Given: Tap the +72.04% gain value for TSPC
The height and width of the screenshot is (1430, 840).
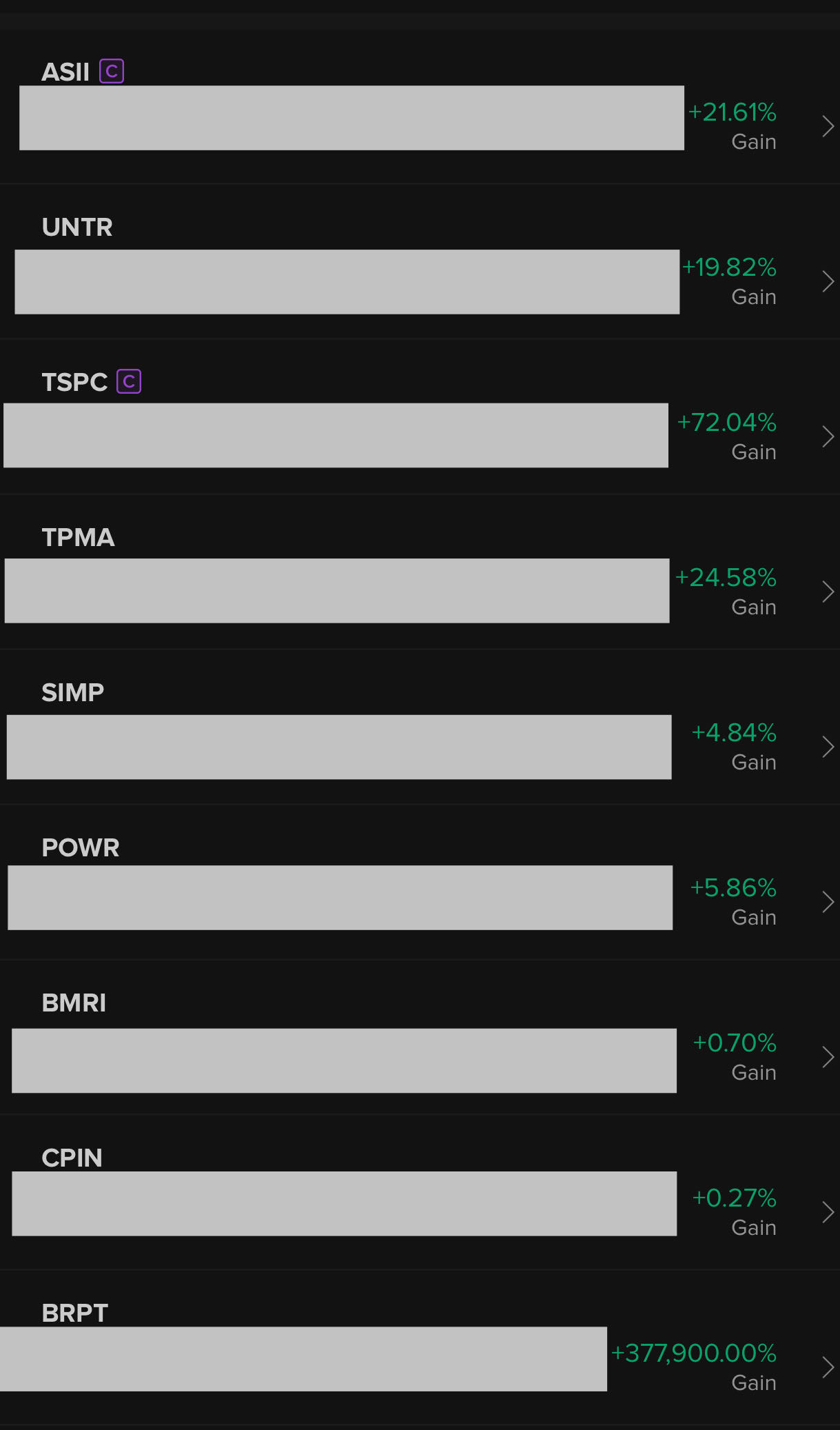Looking at the screenshot, I should [727, 422].
